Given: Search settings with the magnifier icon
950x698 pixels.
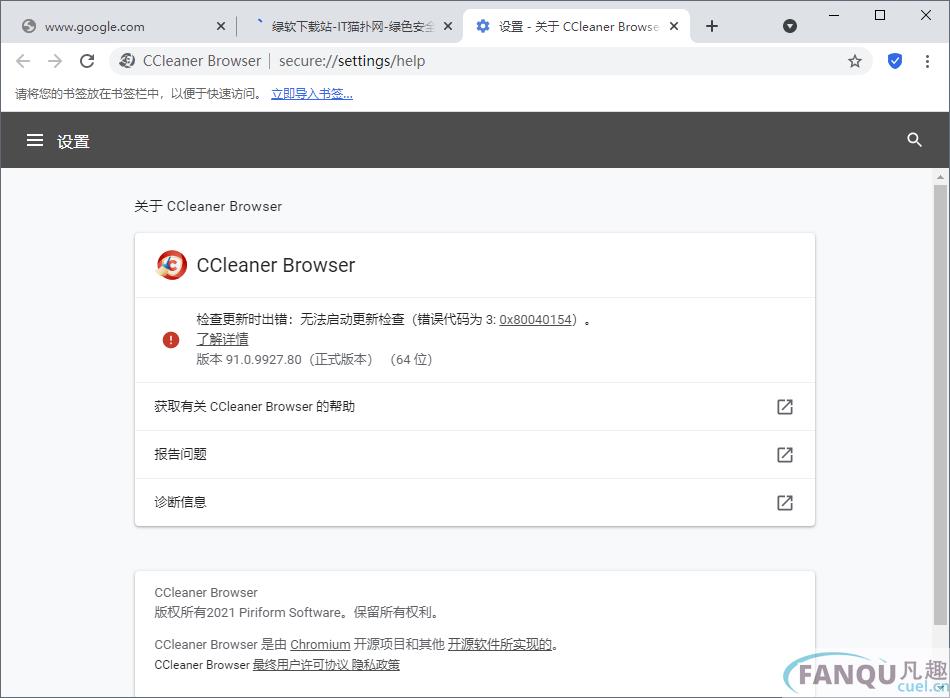Looking at the screenshot, I should (914, 140).
